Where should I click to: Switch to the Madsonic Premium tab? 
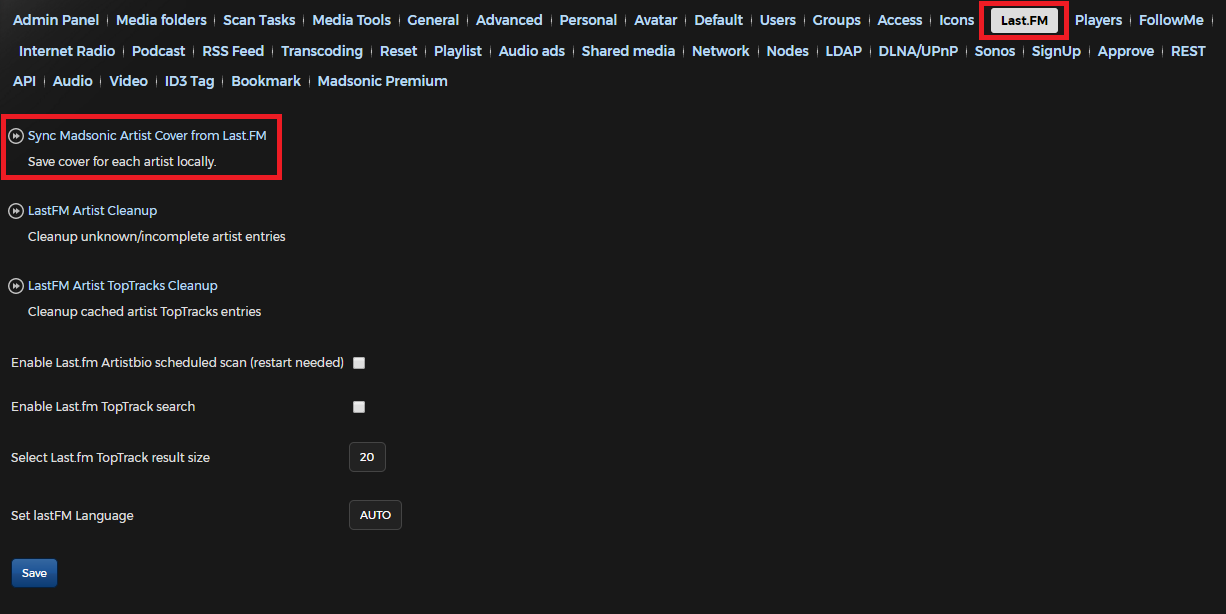coord(382,81)
